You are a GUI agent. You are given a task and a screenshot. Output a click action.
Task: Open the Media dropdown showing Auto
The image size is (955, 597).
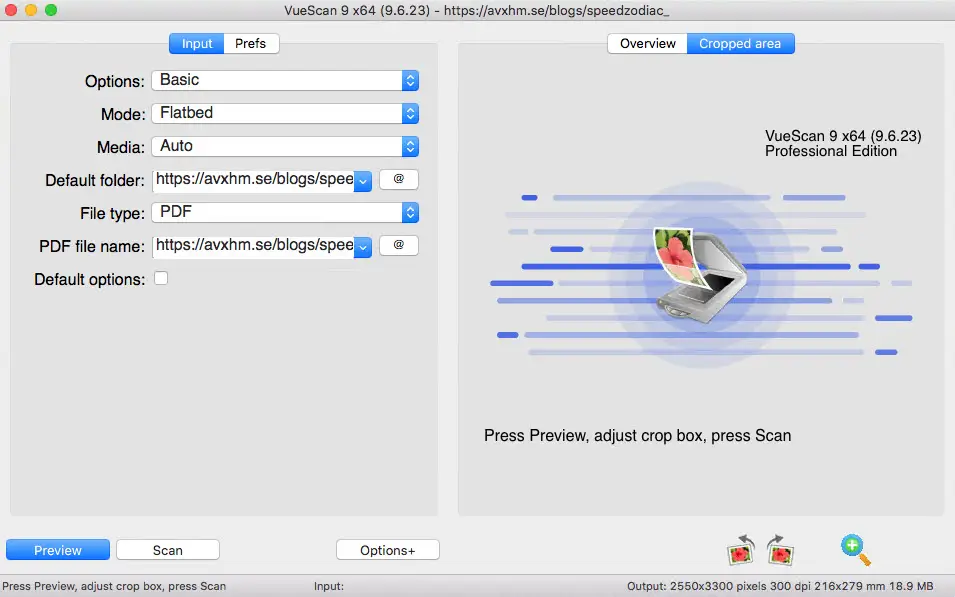(285, 146)
